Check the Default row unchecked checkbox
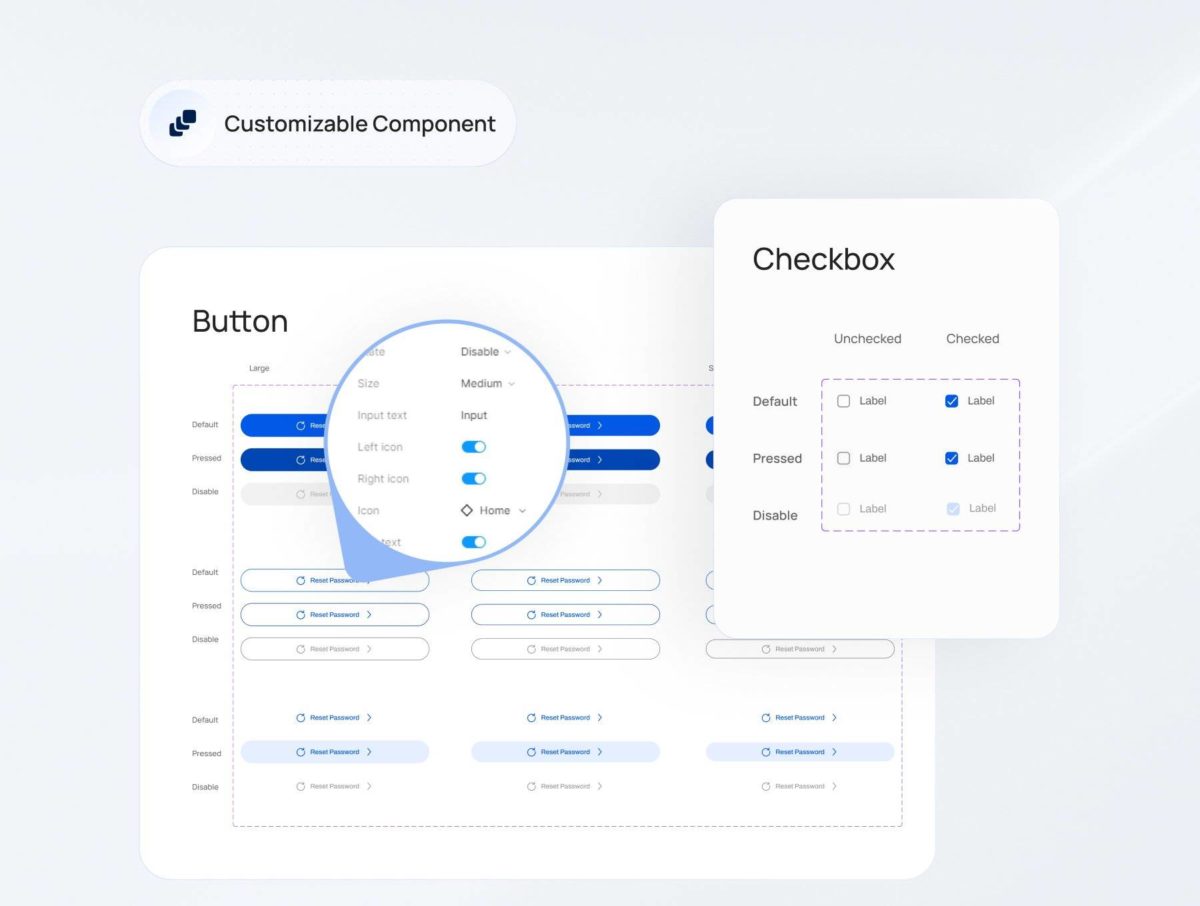 click(x=844, y=401)
